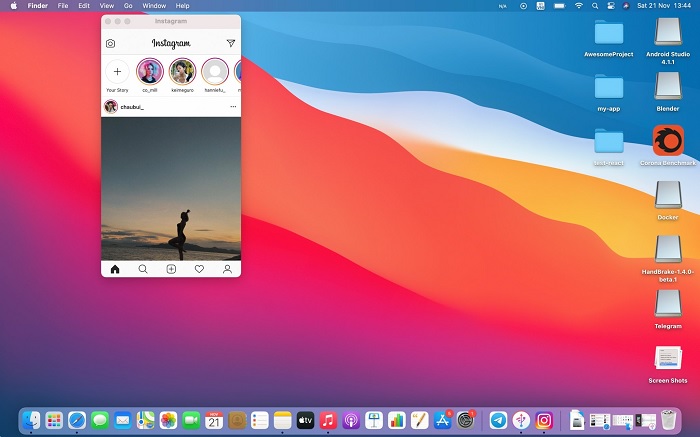Viewport: 700px width, 437px height.
Task: Open the Apple menu
Action: click(x=13, y=6)
